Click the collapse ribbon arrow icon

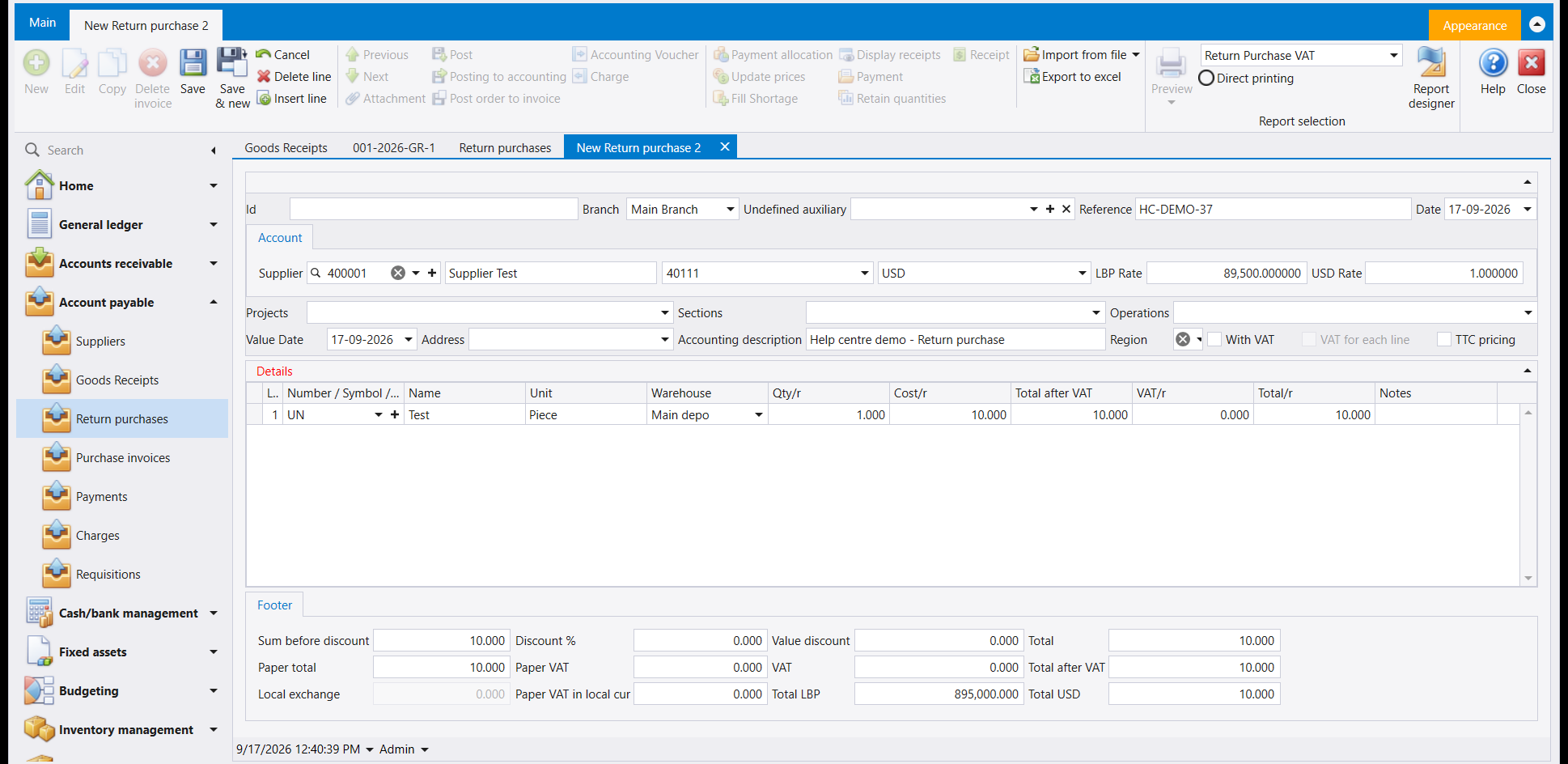(1537, 25)
